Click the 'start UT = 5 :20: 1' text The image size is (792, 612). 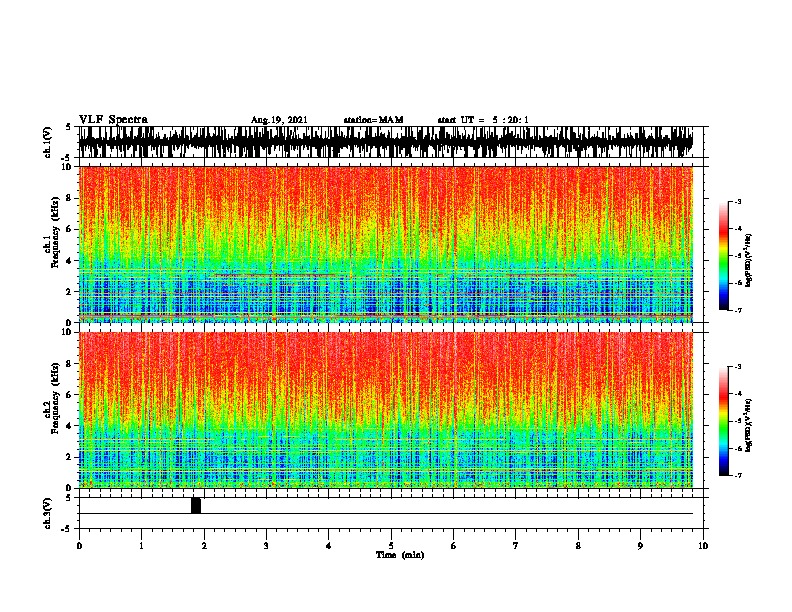(x=483, y=120)
